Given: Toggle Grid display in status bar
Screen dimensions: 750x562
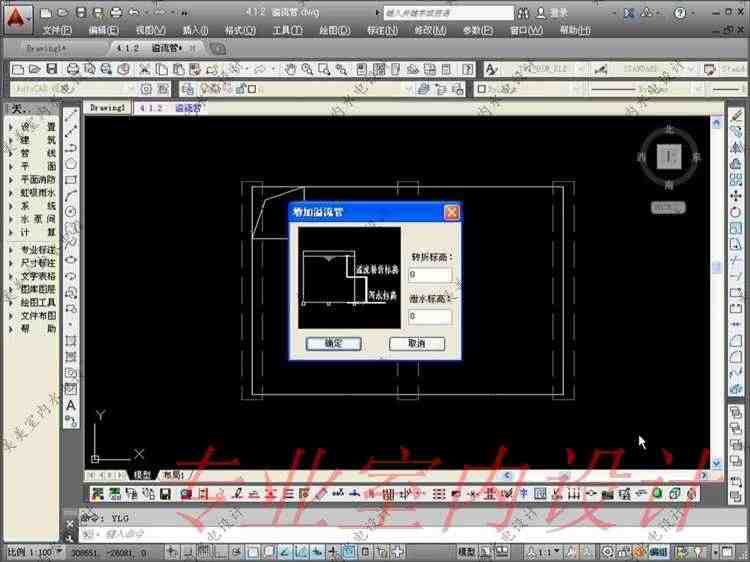Looking at the screenshot, I should point(204,552).
